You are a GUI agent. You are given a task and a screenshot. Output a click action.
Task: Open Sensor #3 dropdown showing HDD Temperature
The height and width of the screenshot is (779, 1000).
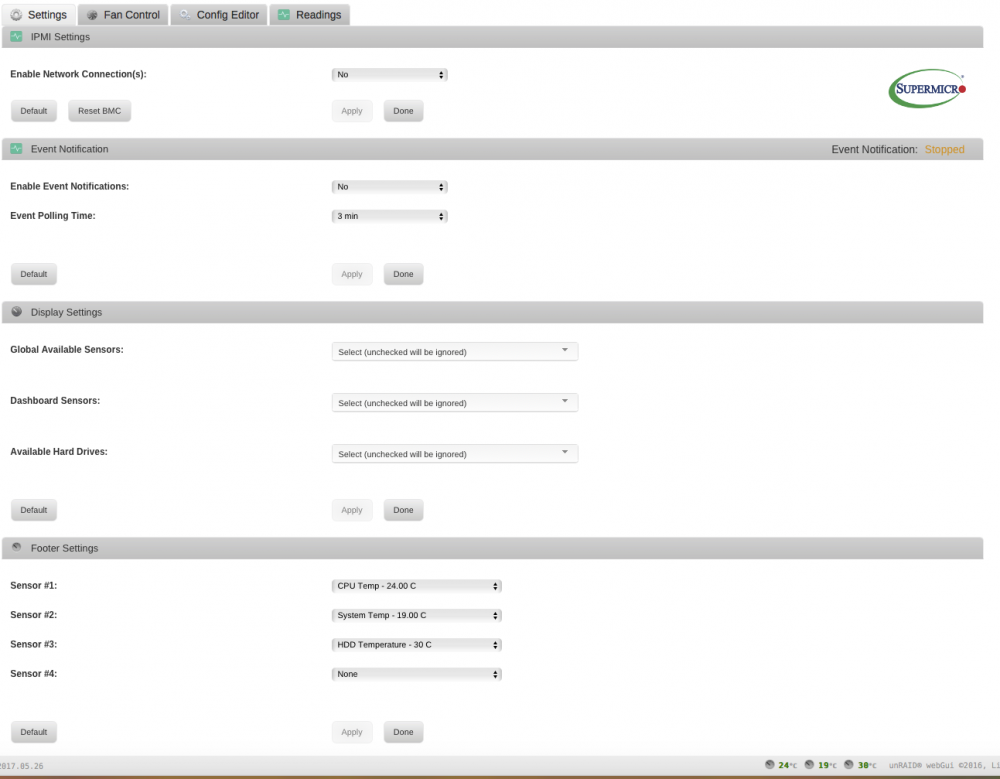[416, 644]
